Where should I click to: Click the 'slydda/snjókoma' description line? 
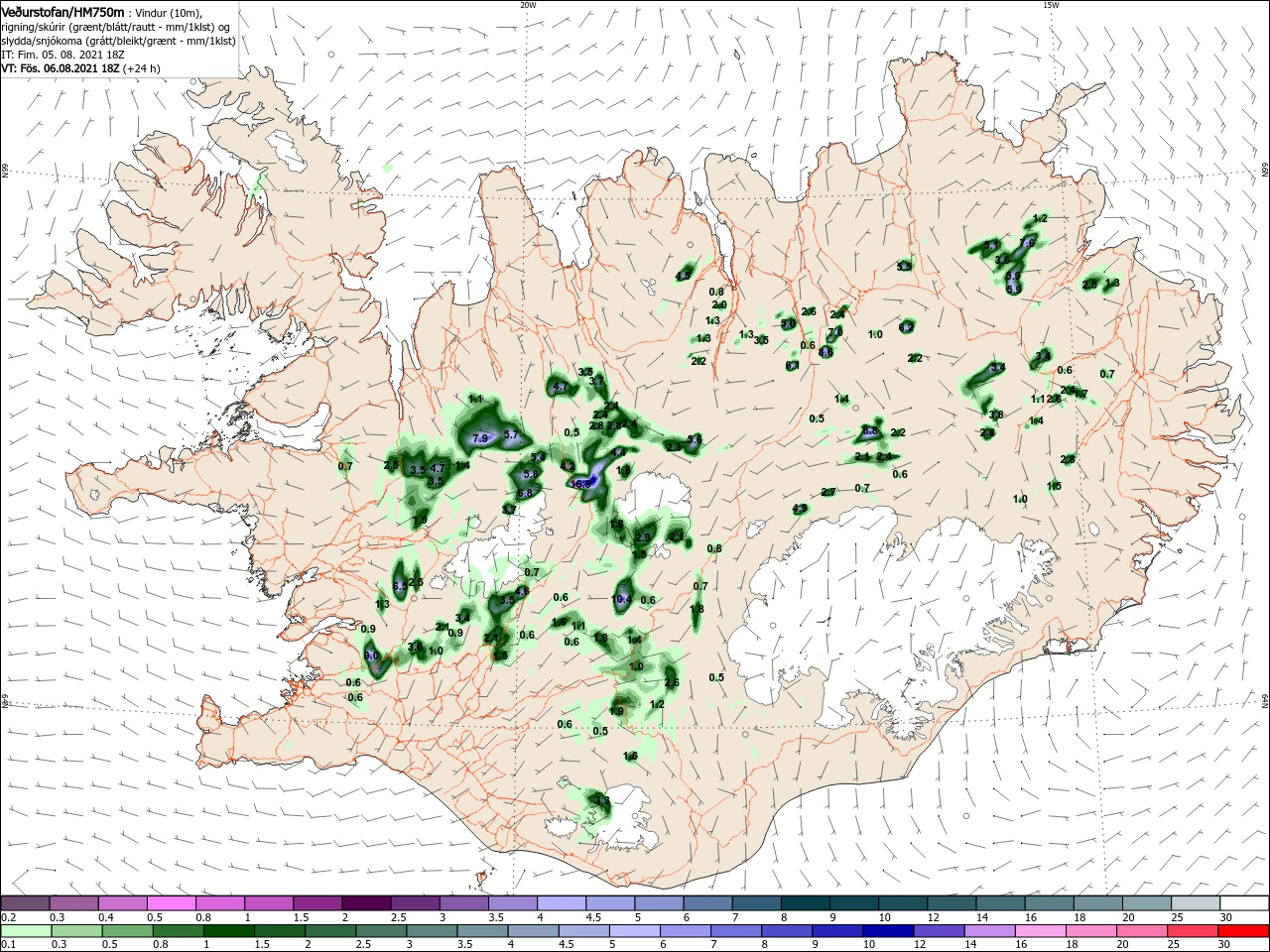116,41
